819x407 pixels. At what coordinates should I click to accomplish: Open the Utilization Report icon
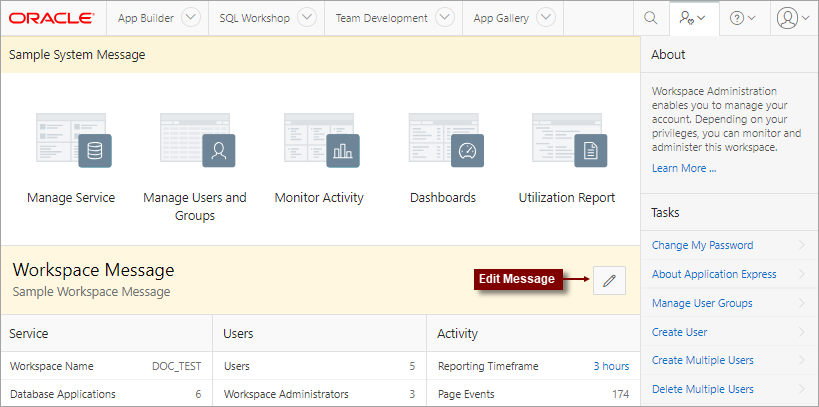coord(569,140)
